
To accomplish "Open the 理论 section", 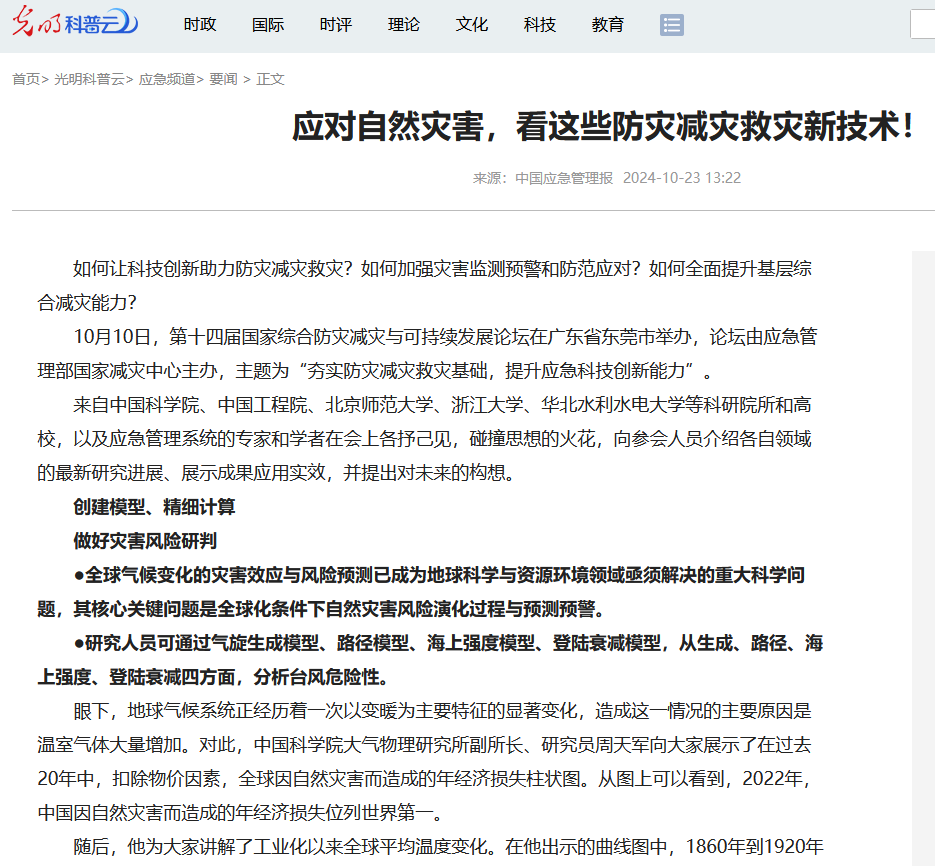I will point(404,25).
